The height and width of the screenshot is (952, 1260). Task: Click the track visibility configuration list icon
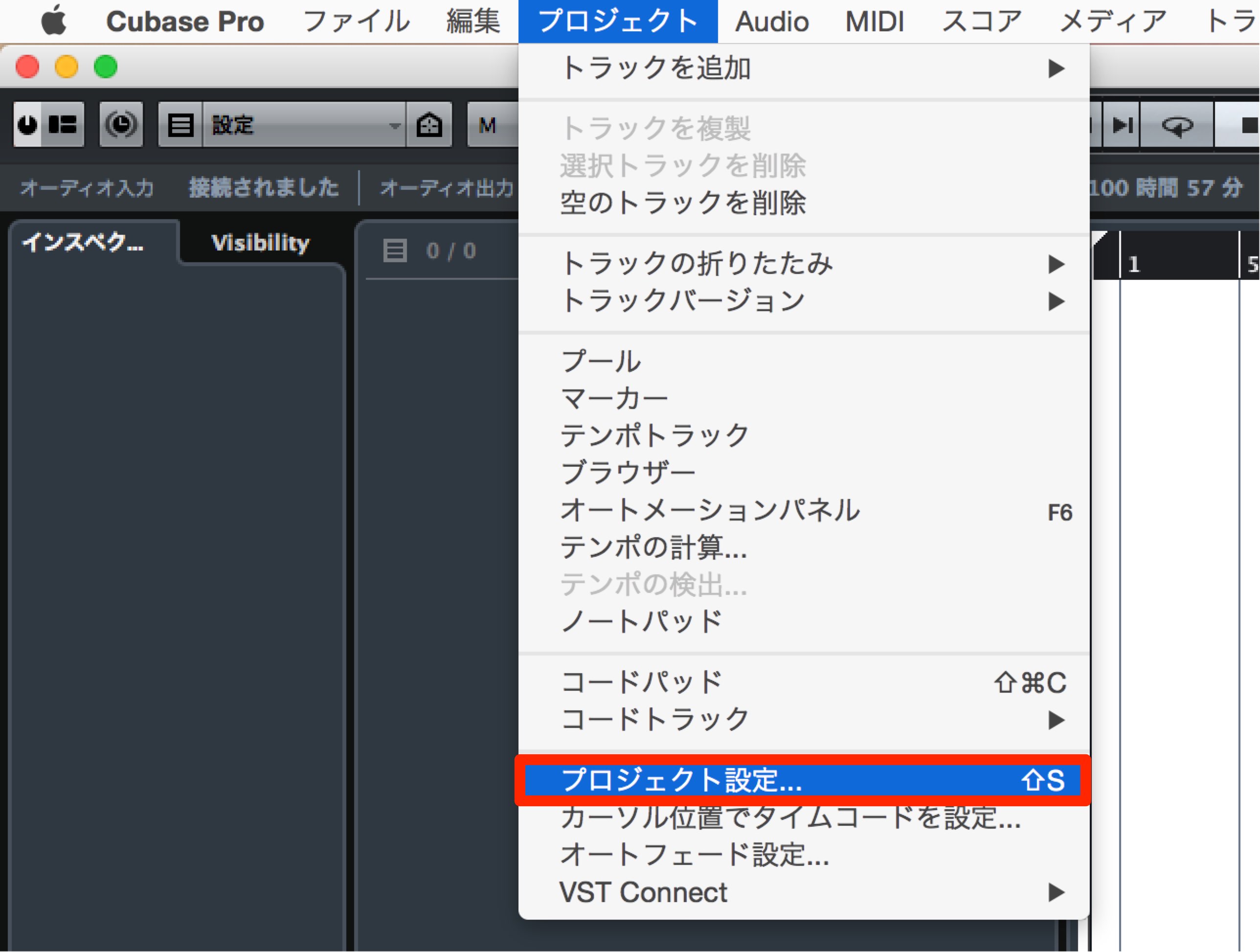click(180, 124)
